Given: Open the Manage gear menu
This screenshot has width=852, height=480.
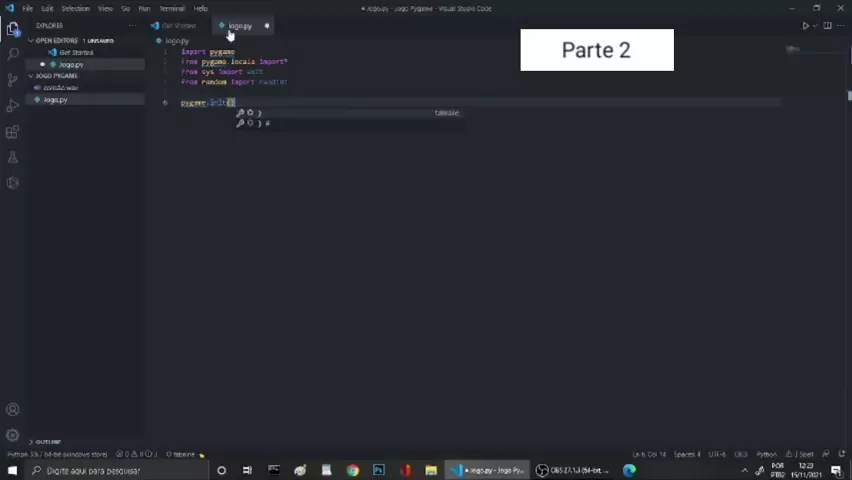Looking at the screenshot, I should (12, 435).
